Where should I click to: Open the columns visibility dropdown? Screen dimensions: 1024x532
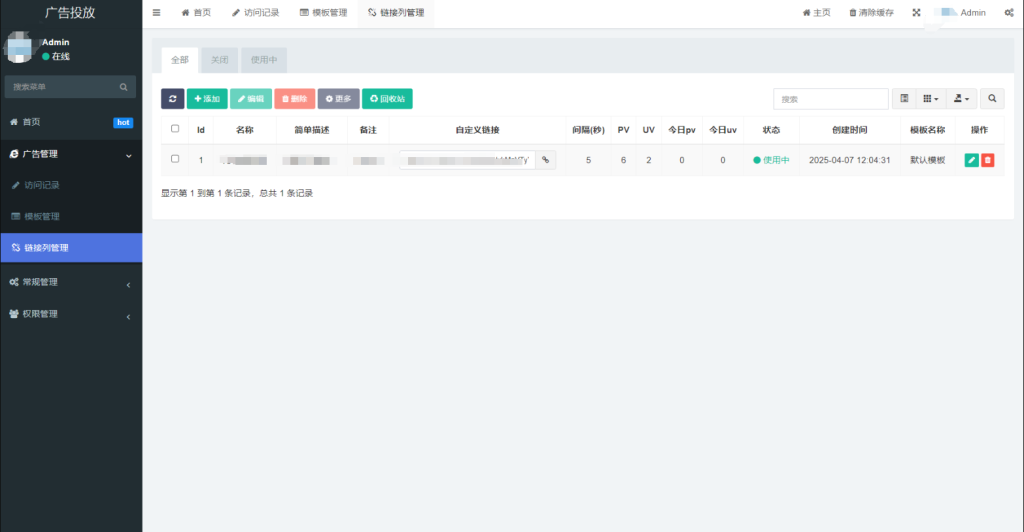tap(931, 99)
